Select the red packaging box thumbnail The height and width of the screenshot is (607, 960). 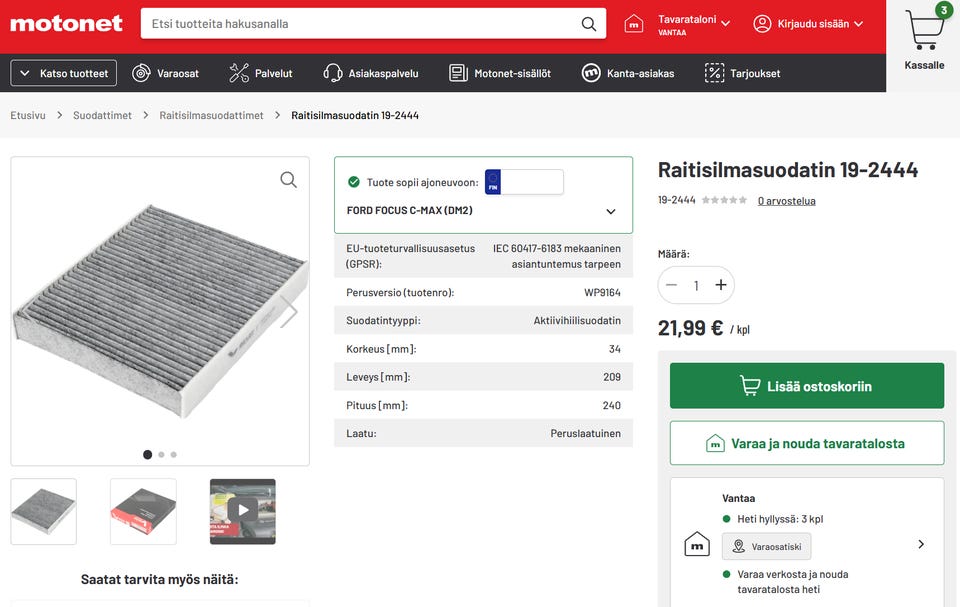(143, 511)
